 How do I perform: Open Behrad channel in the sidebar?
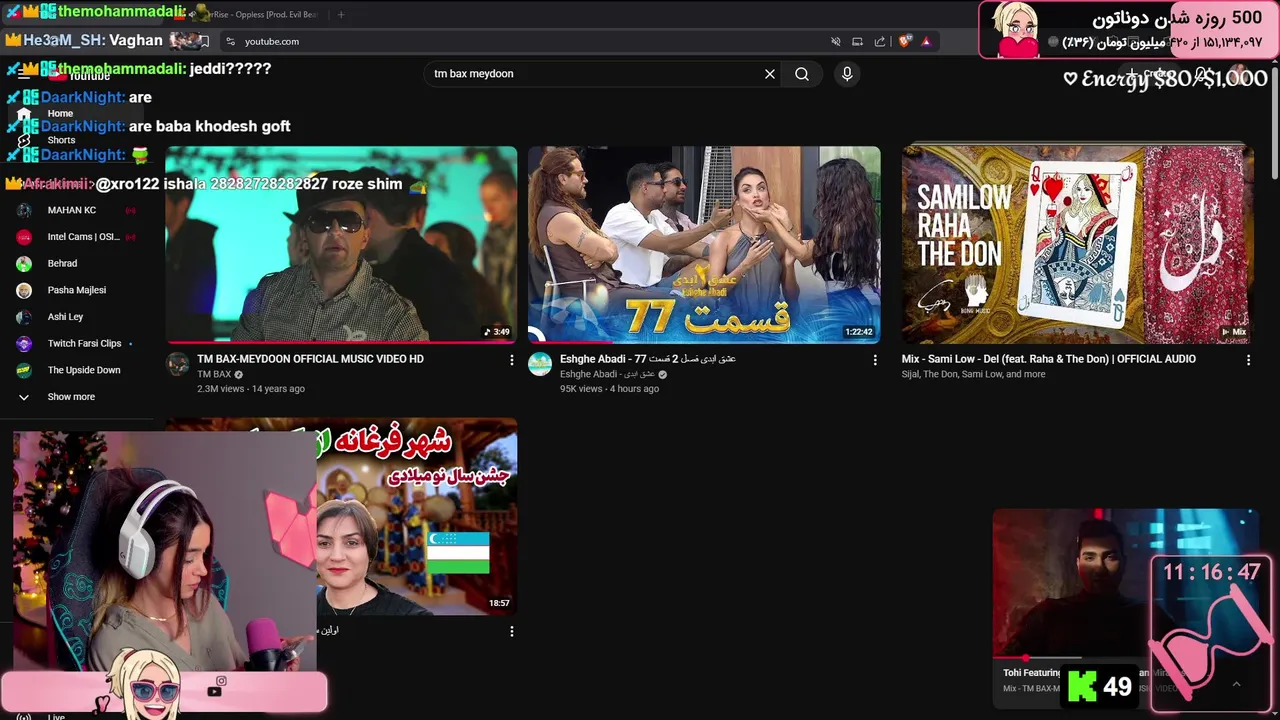62,263
